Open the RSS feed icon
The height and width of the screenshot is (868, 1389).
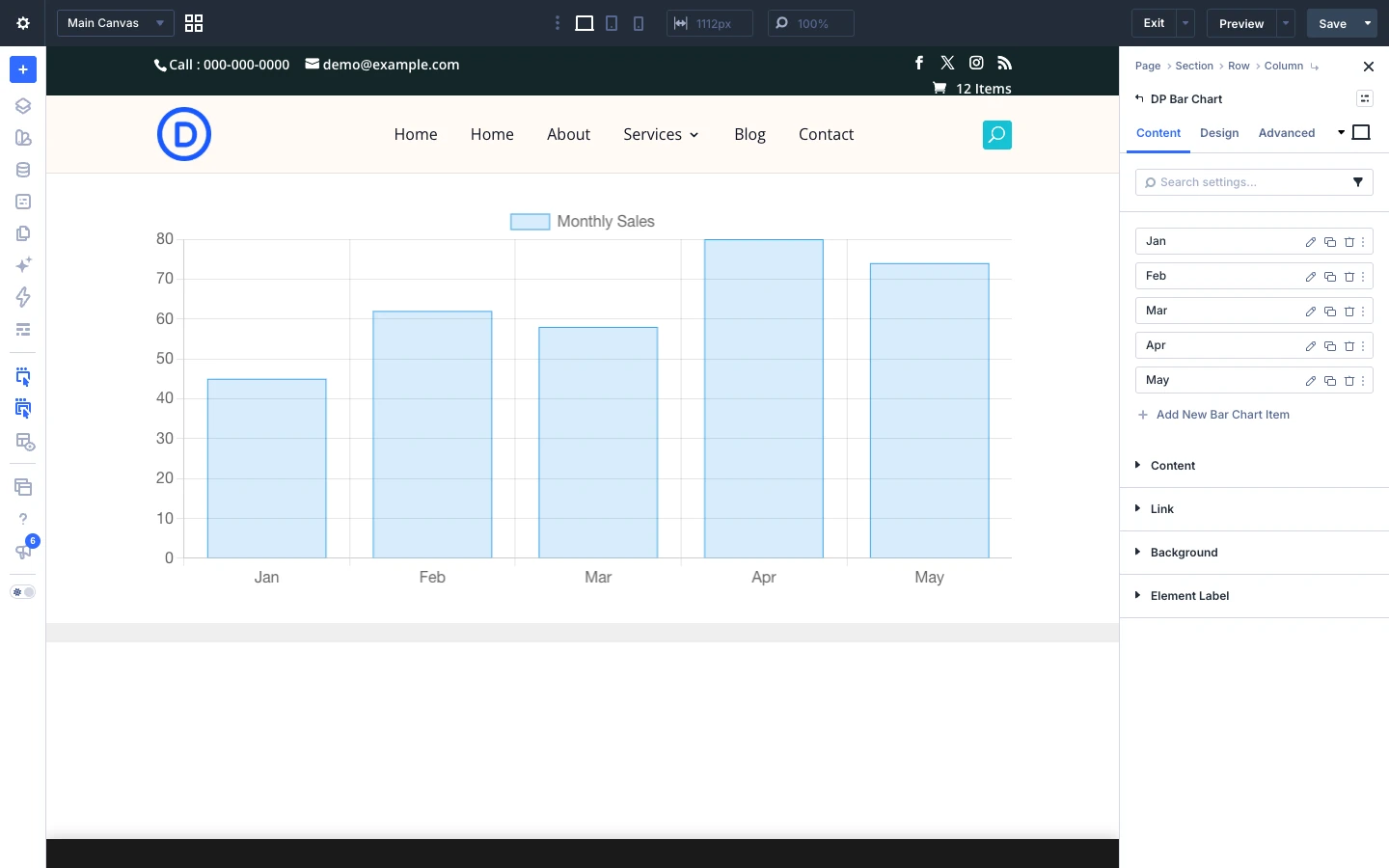(x=1005, y=63)
